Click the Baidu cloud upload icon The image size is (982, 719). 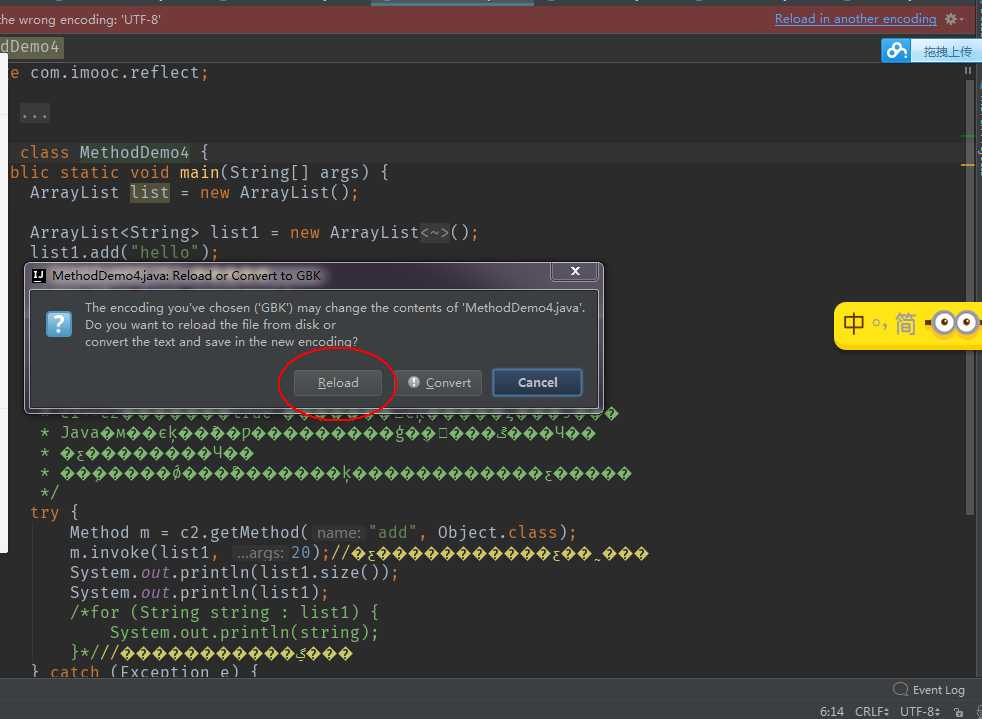click(x=896, y=51)
